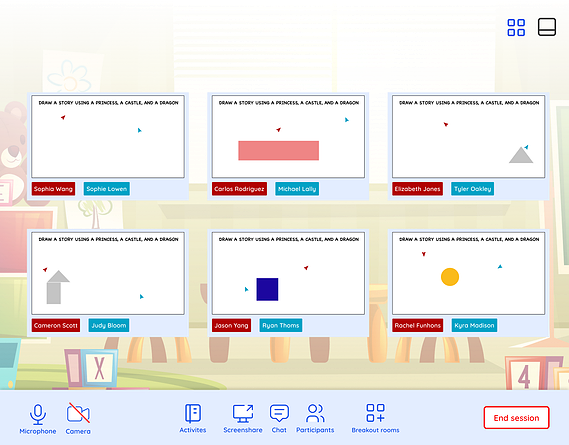Open the Breakout rooms icon
The image size is (569, 445).
(375, 413)
